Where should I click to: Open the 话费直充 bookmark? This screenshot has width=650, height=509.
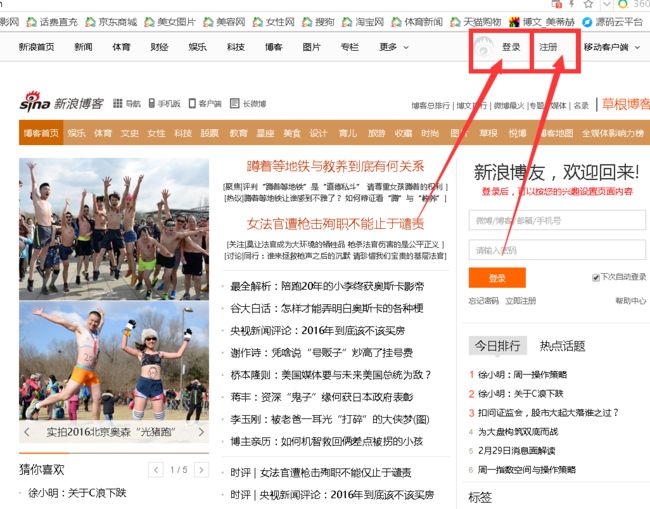[x=52, y=22]
